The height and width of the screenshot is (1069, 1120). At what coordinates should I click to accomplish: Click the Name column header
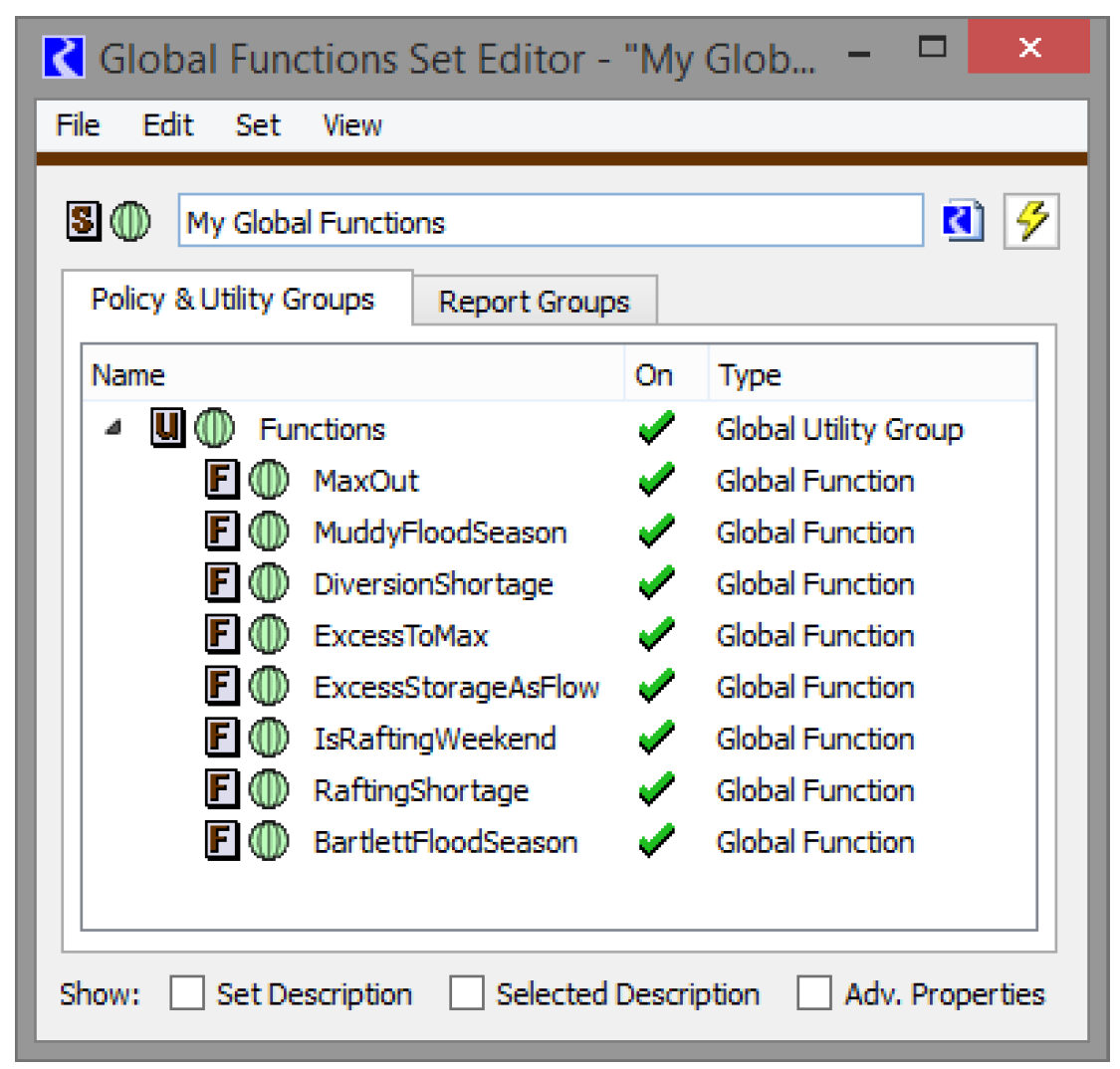click(129, 375)
